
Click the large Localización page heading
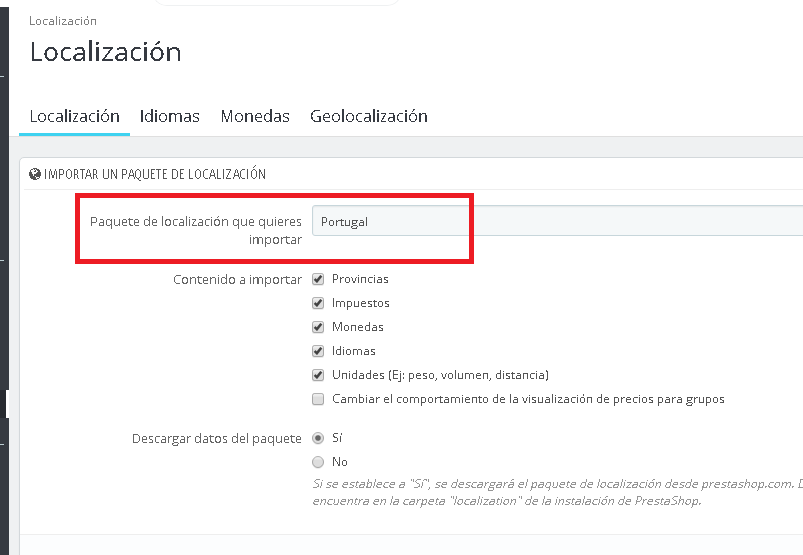106,52
